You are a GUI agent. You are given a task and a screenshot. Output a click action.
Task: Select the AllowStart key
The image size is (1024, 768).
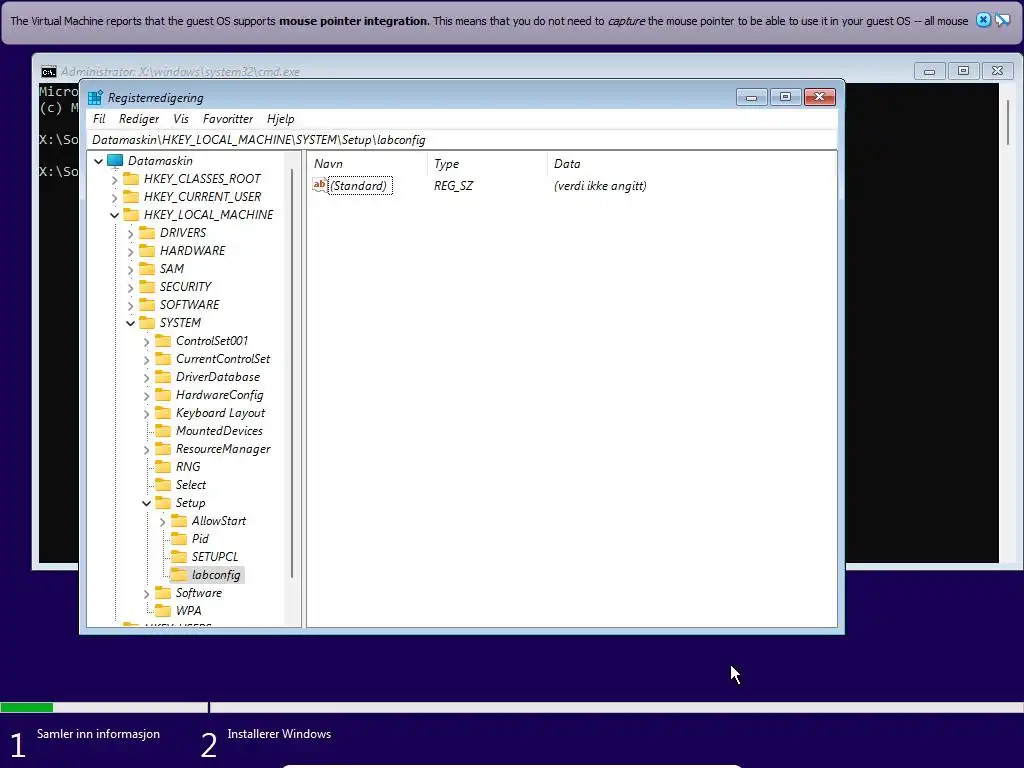tap(219, 521)
